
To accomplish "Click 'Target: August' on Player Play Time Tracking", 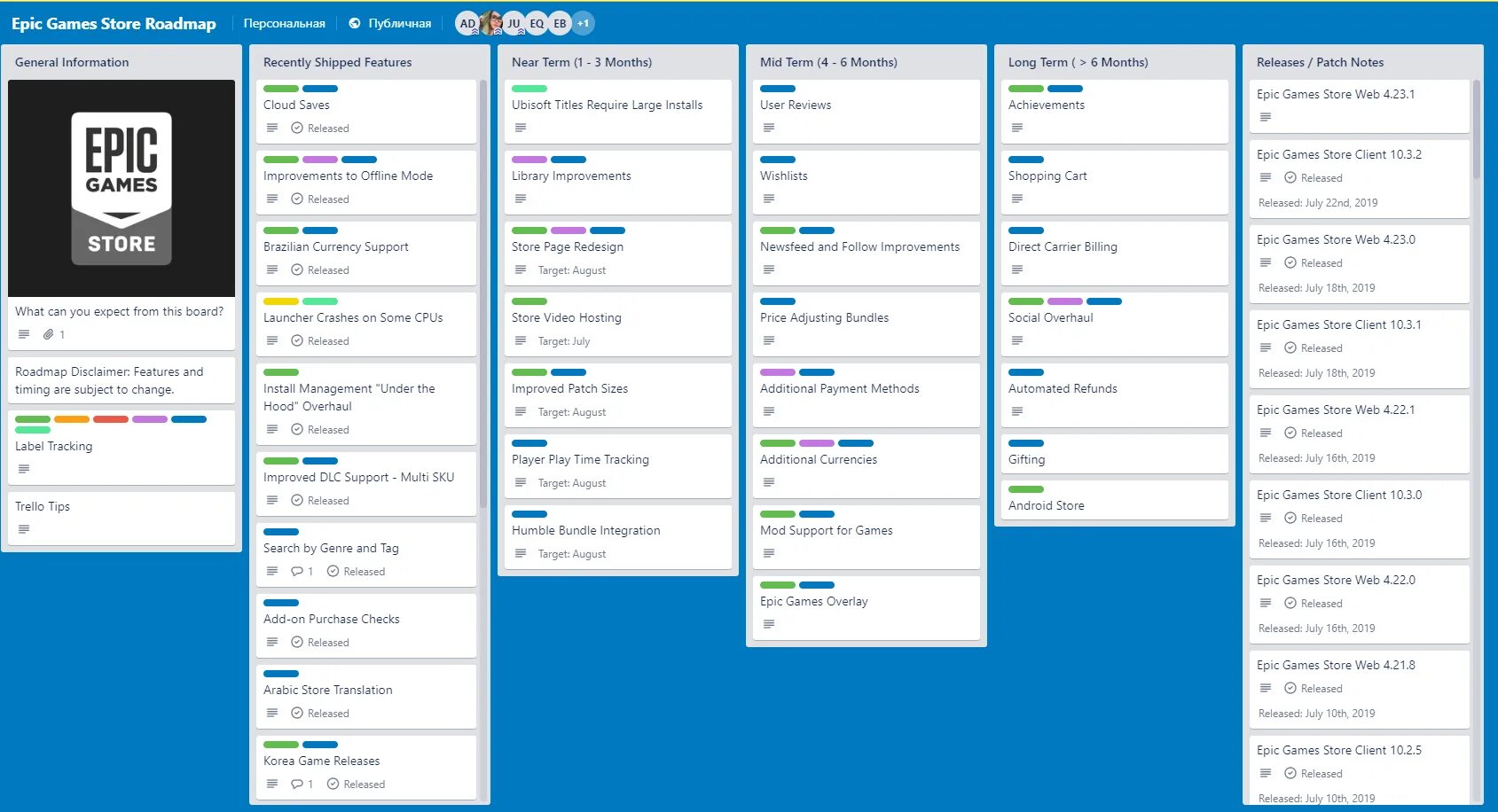I will pos(572,483).
